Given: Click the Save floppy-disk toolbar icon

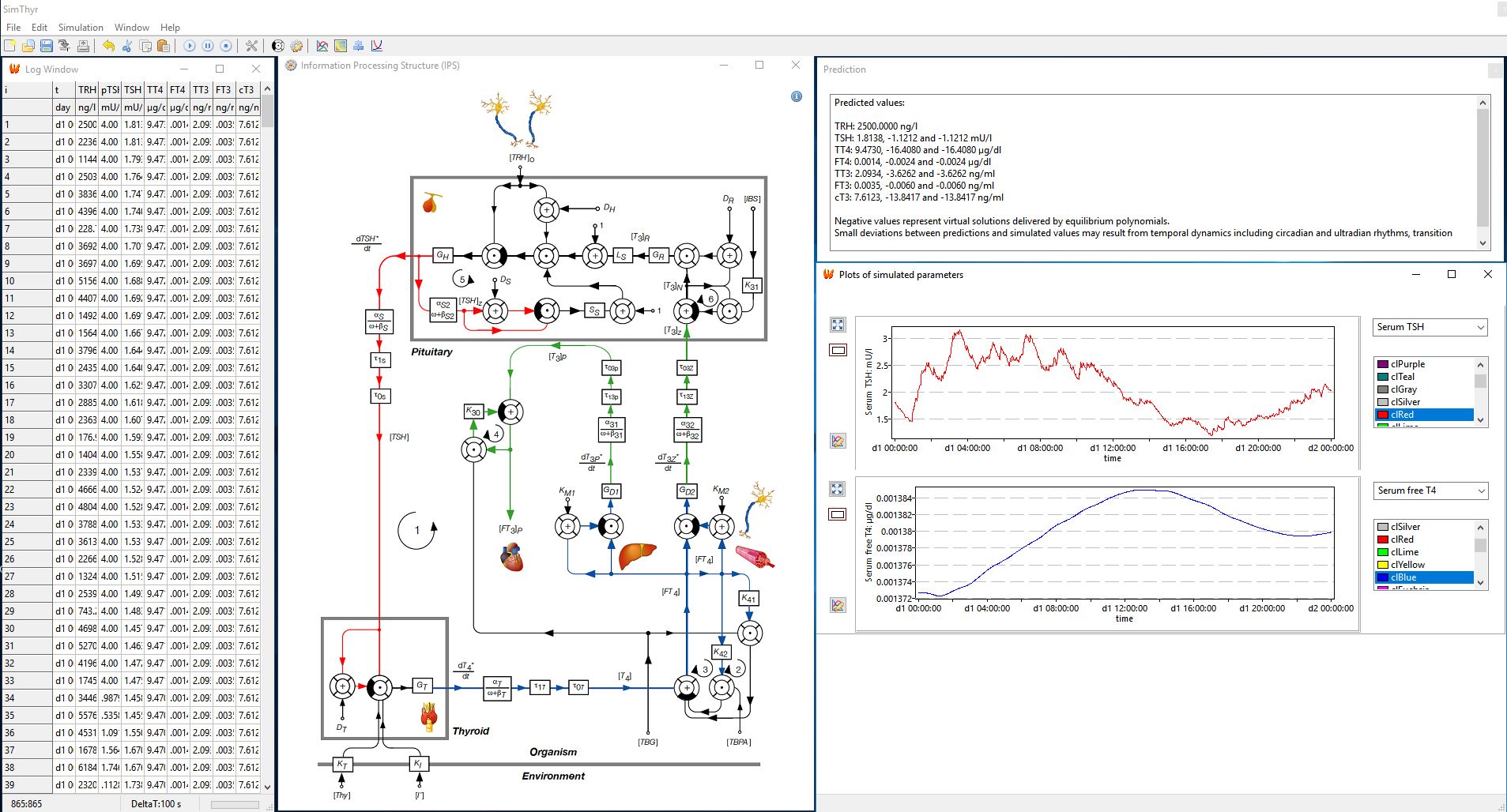Looking at the screenshot, I should [46, 46].
